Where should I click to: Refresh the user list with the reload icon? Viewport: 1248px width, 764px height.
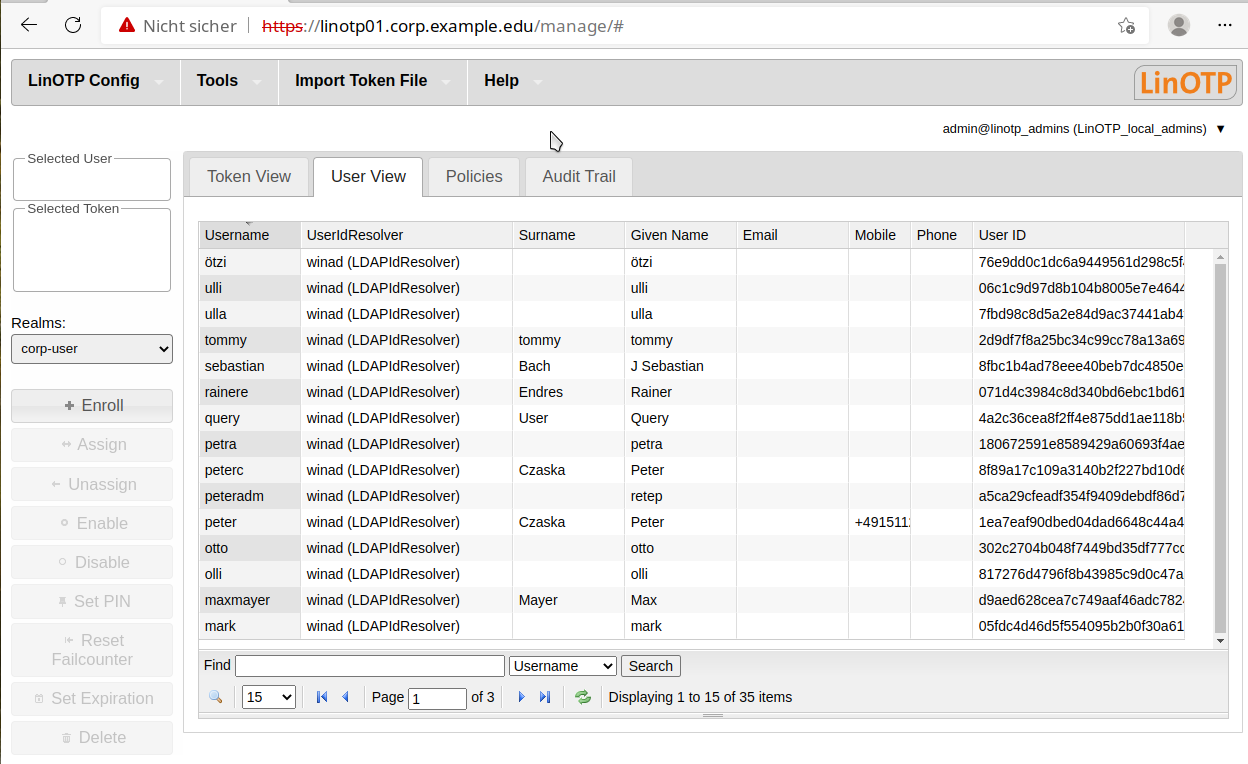tap(583, 697)
